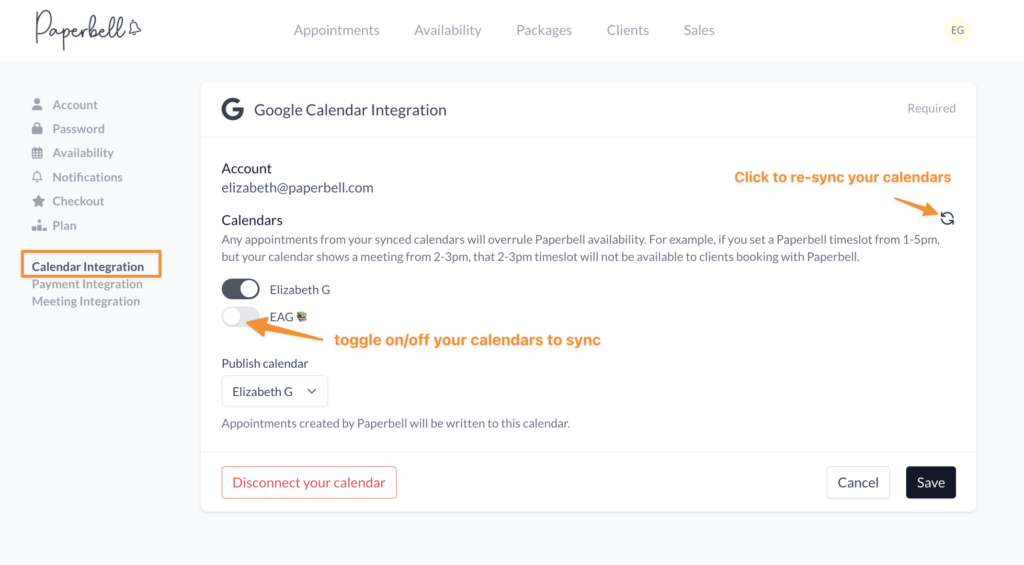
Task: Click Disconnect your calendar button
Action: 309,482
